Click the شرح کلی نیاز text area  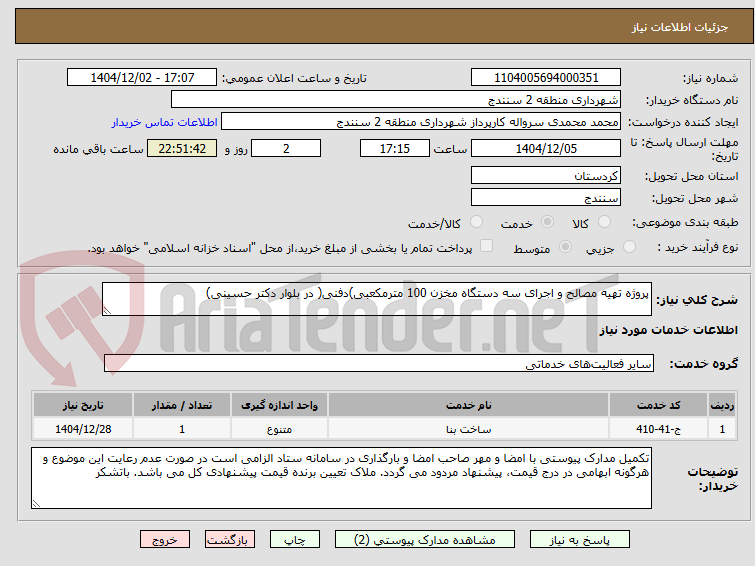point(377,299)
